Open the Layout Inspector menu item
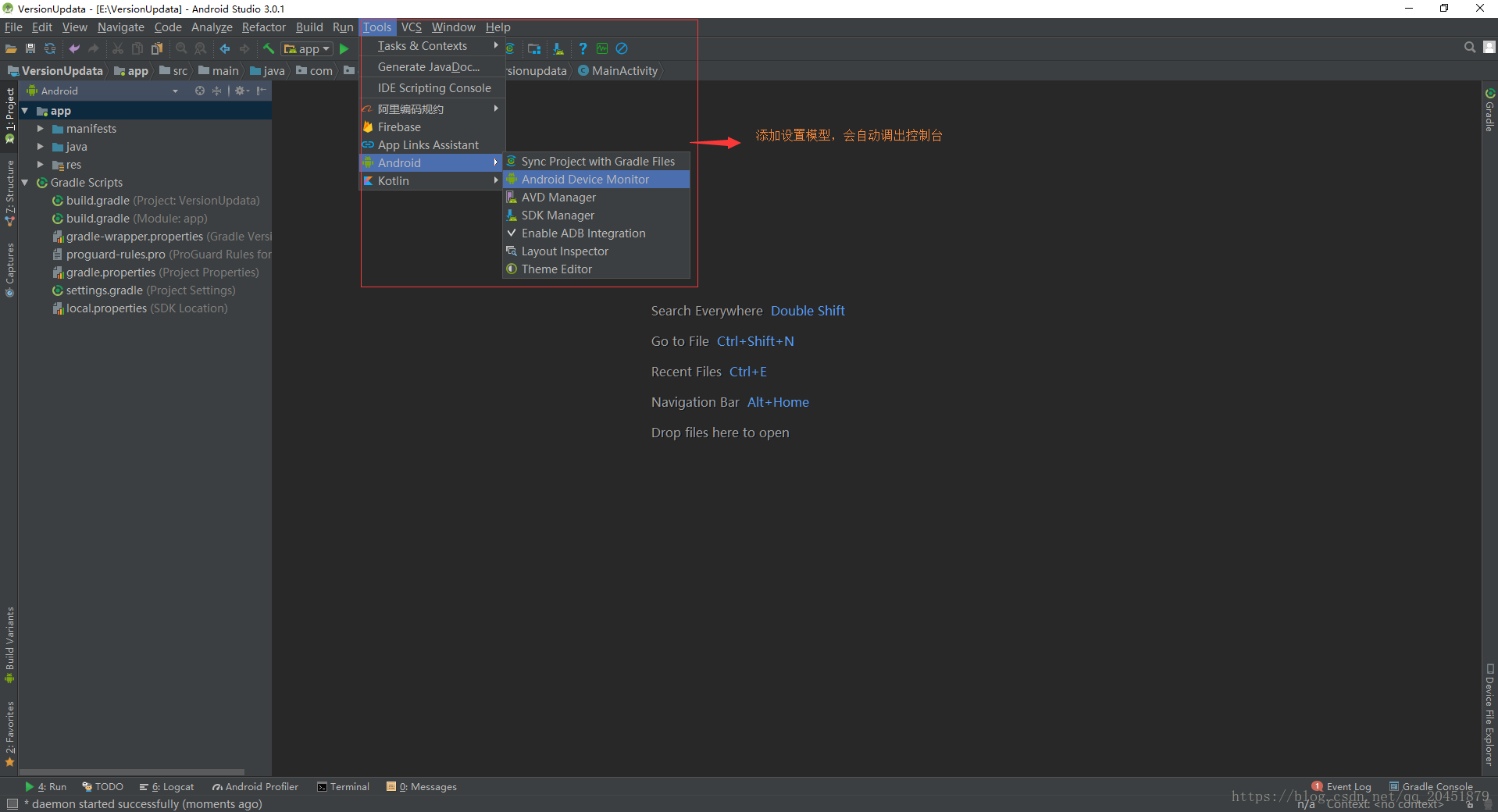The height and width of the screenshot is (812, 1498). (596, 251)
